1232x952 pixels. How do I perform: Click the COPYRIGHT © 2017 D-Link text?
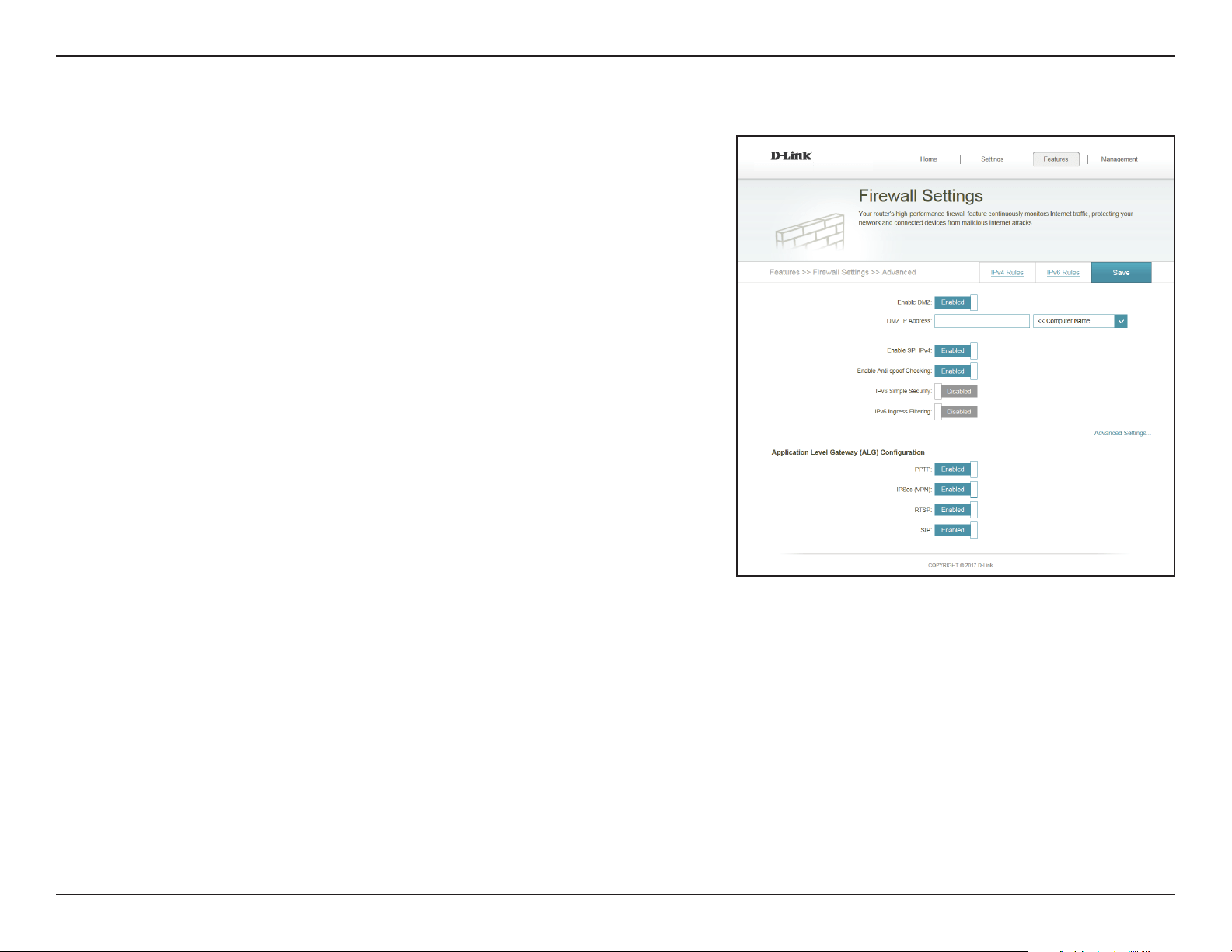click(960, 565)
